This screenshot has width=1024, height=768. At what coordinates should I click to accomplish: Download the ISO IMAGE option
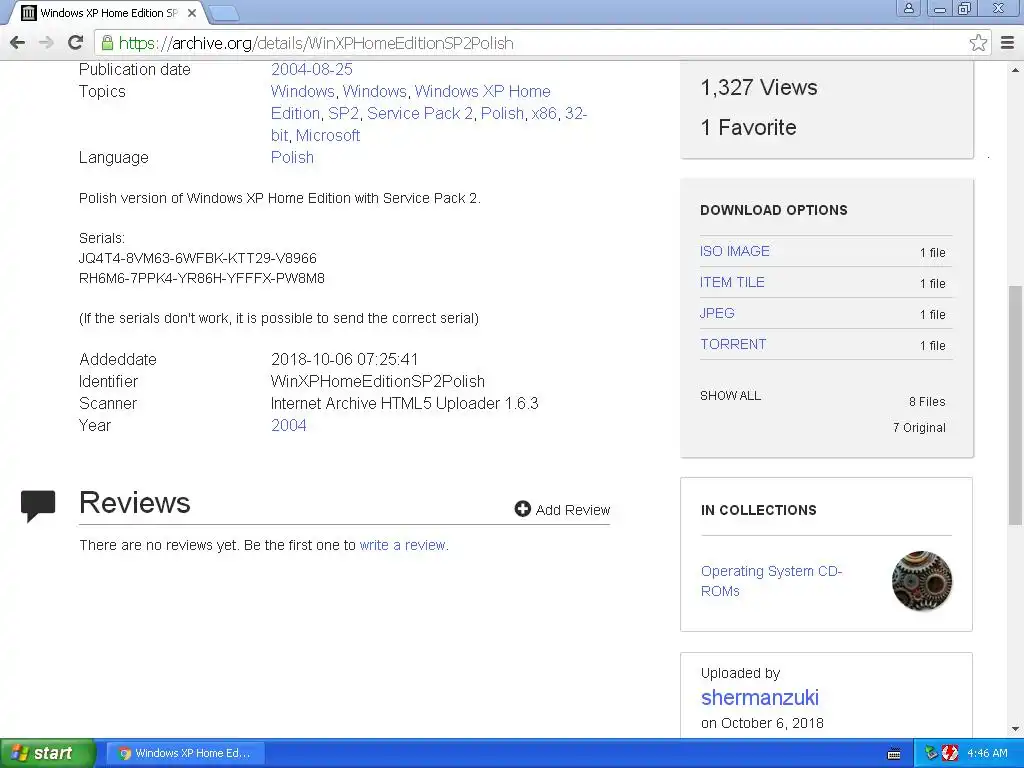click(x=735, y=251)
